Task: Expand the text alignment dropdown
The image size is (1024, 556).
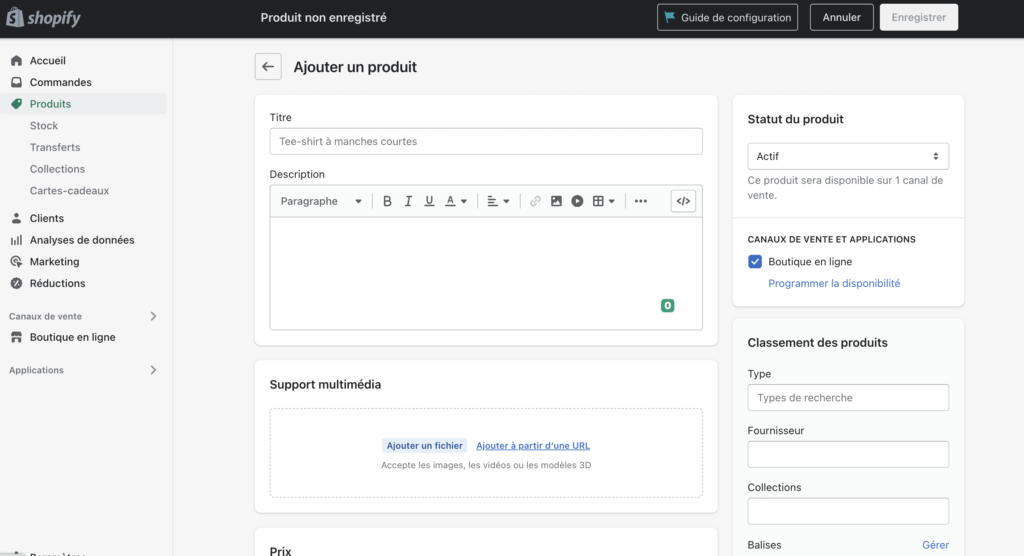Action: tap(498, 201)
